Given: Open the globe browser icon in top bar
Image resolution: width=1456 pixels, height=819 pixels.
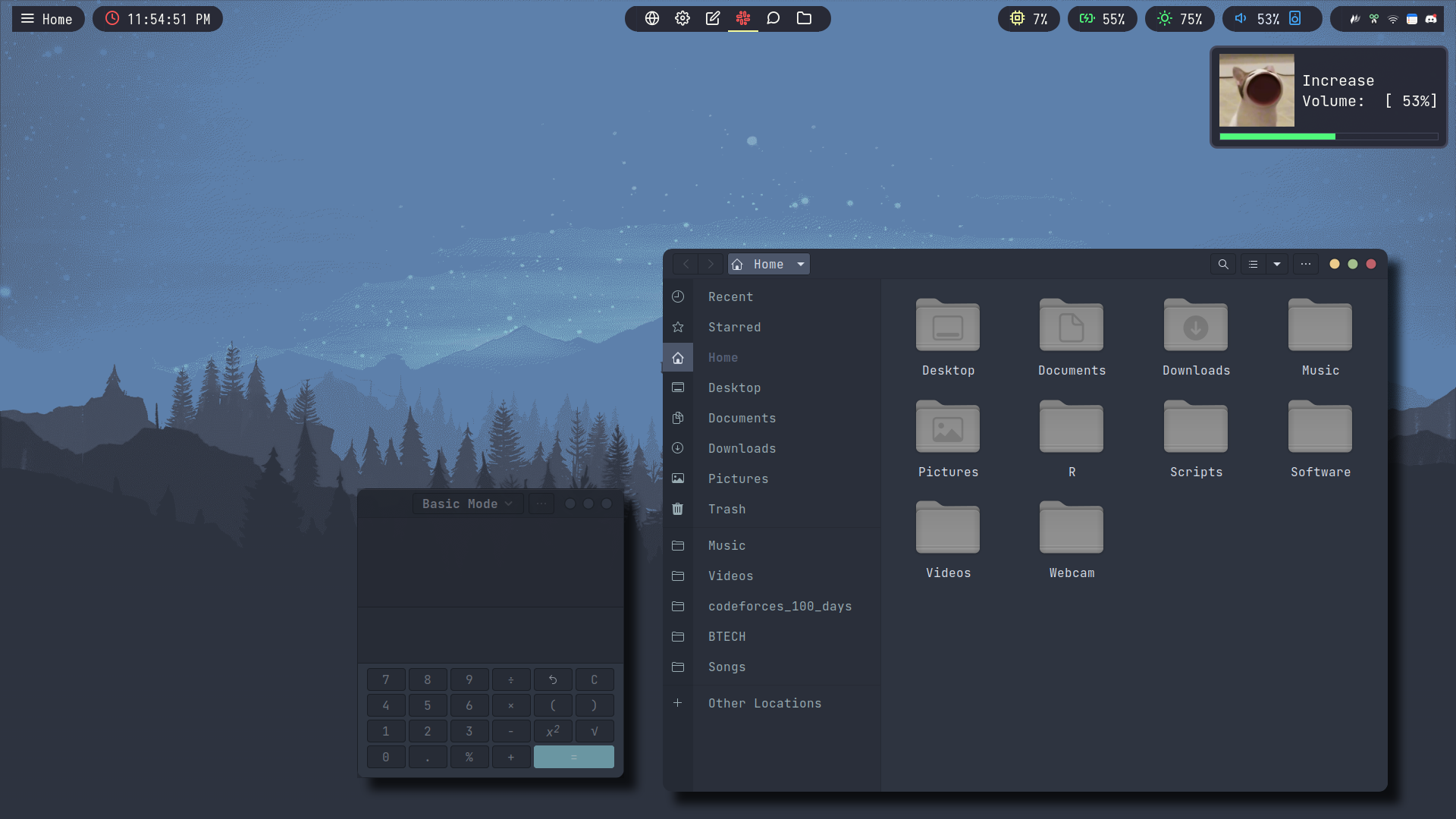Looking at the screenshot, I should [652, 19].
